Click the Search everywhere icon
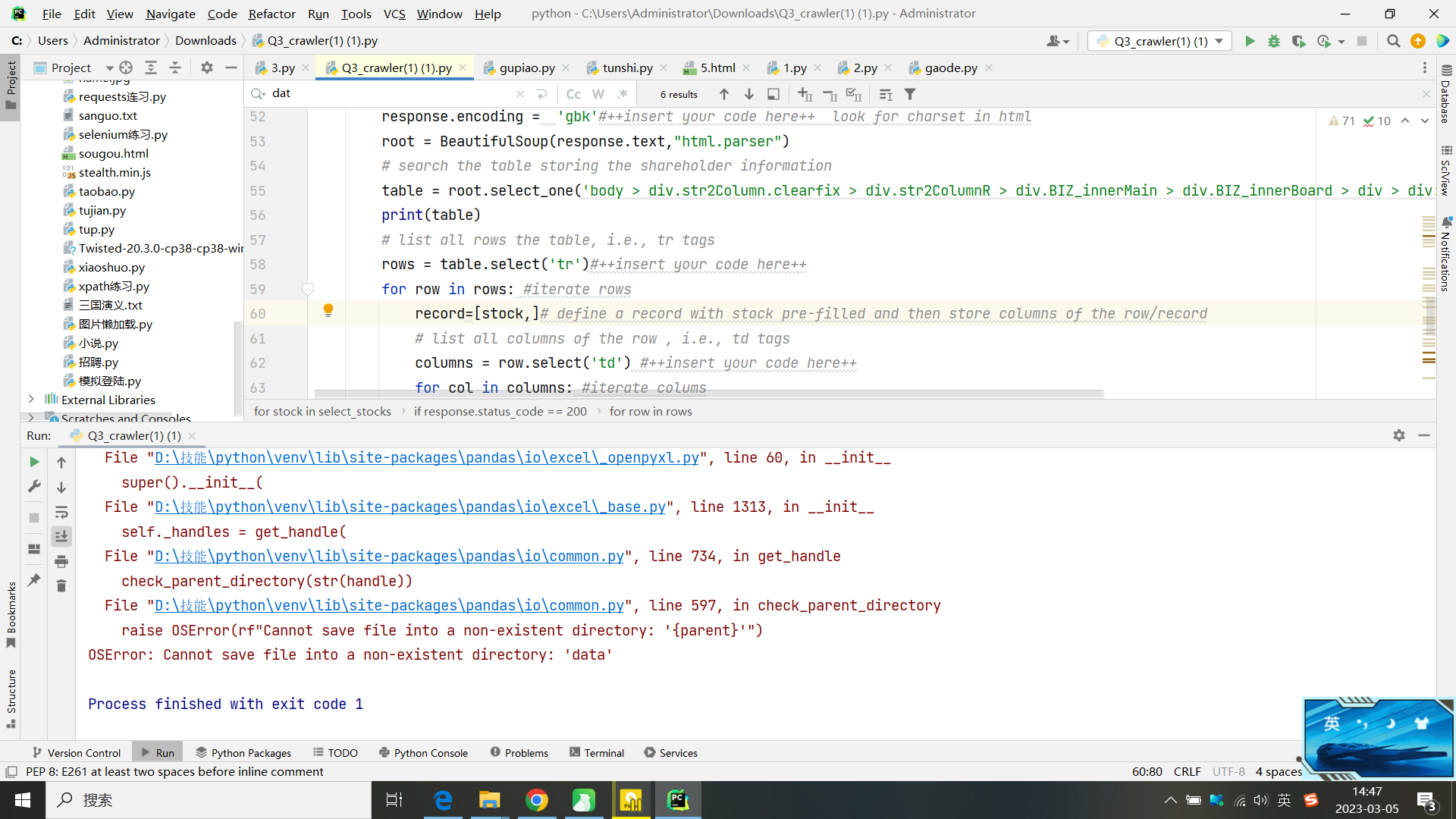The height and width of the screenshot is (819, 1456). (1393, 41)
